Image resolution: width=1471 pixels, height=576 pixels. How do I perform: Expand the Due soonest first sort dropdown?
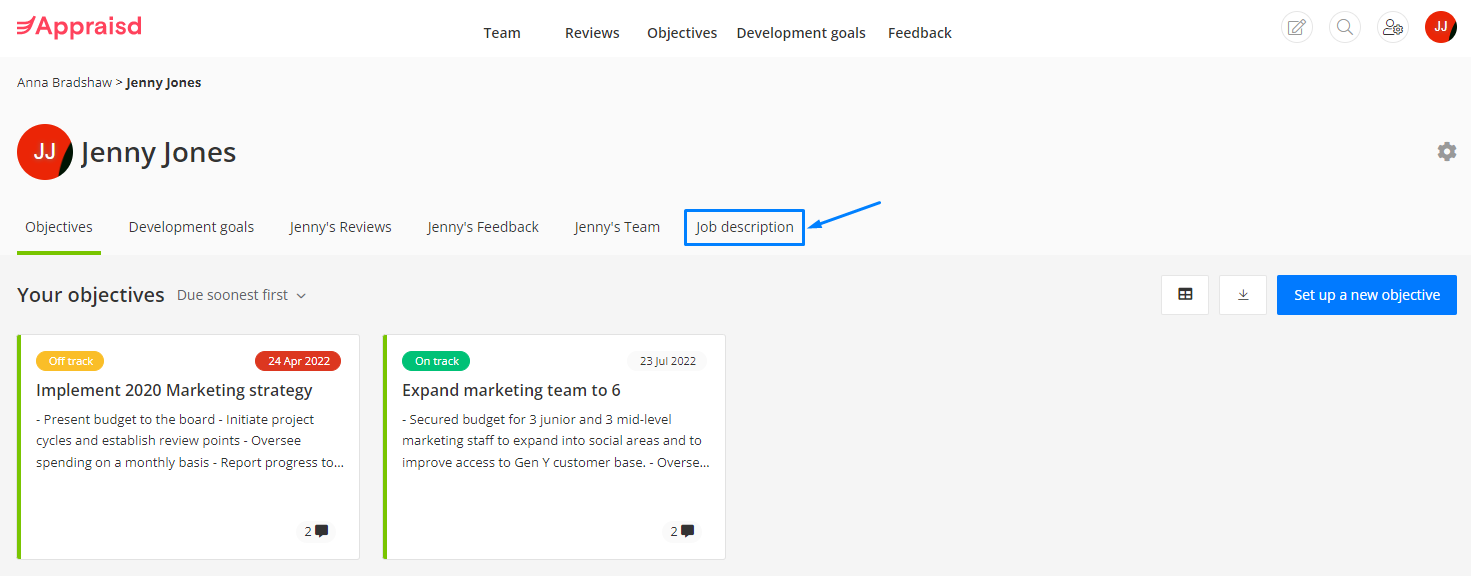pyautogui.click(x=241, y=295)
